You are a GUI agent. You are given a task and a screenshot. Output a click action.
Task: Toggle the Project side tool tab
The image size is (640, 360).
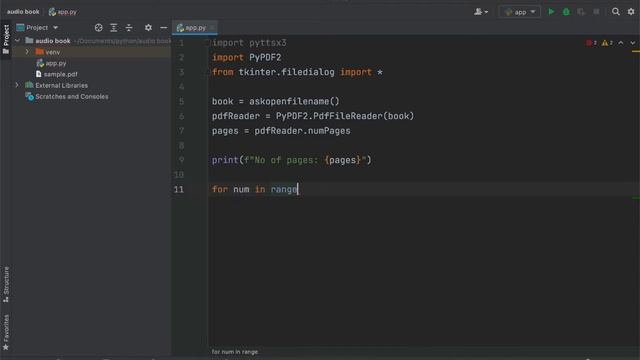(x=6, y=39)
